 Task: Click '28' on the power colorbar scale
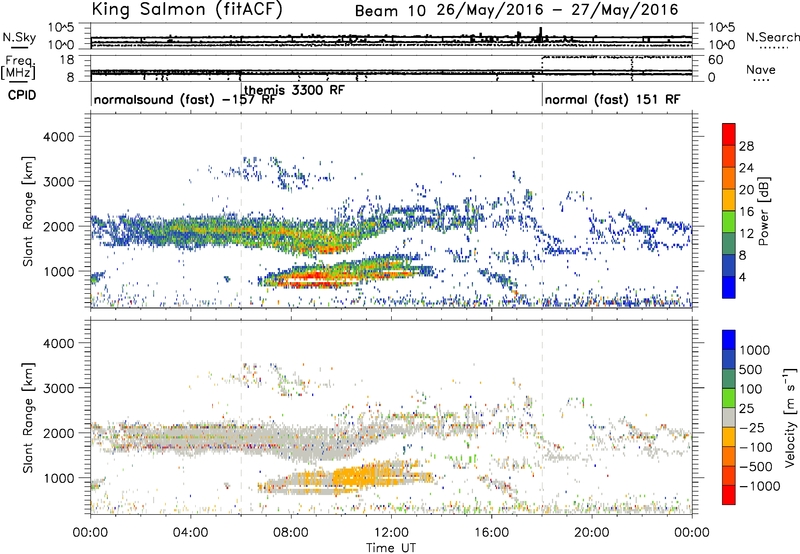pos(746,146)
